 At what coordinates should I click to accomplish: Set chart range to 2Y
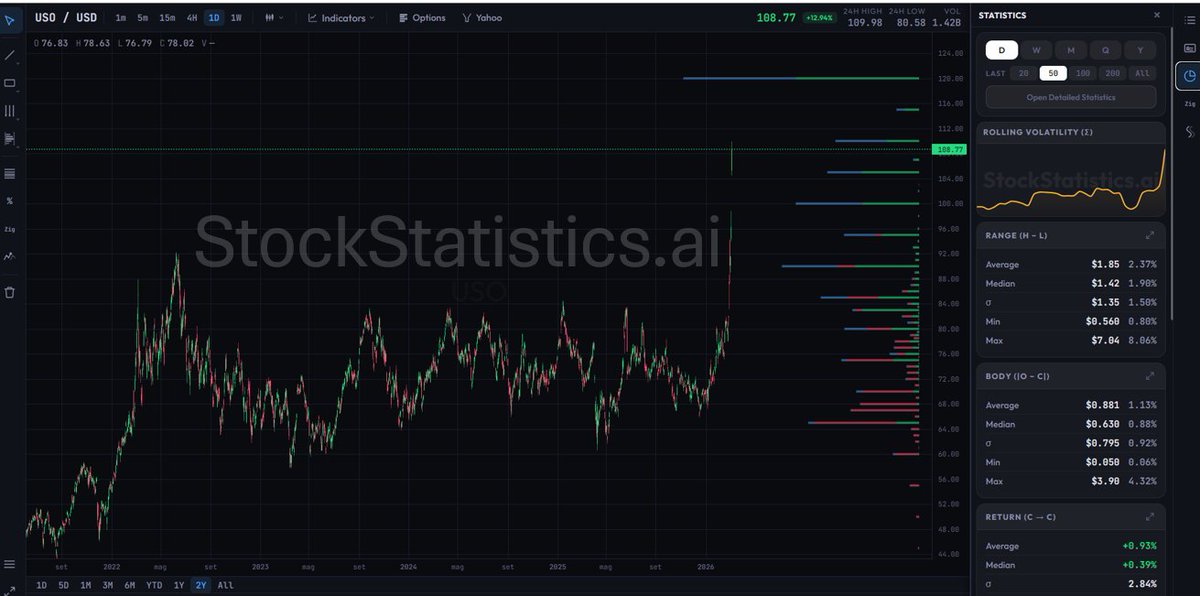pos(201,585)
